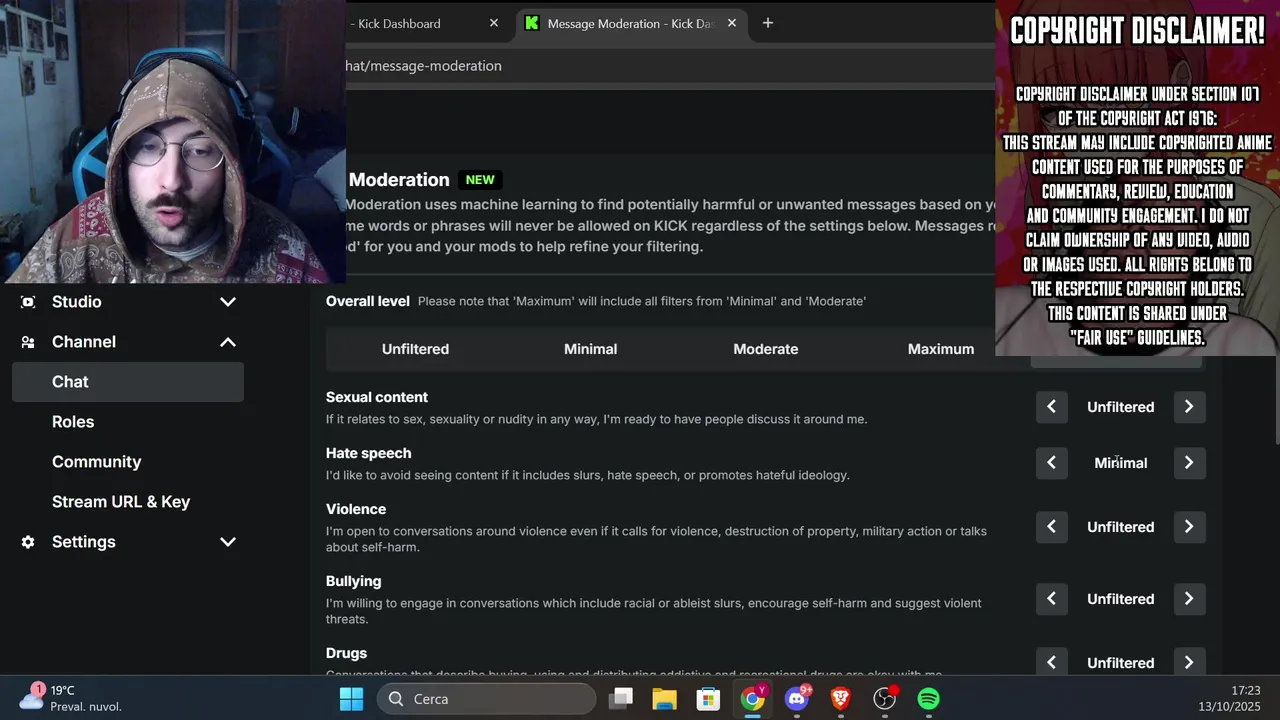
Task: Increase Violence filter with right arrow
Action: pos(1189,527)
